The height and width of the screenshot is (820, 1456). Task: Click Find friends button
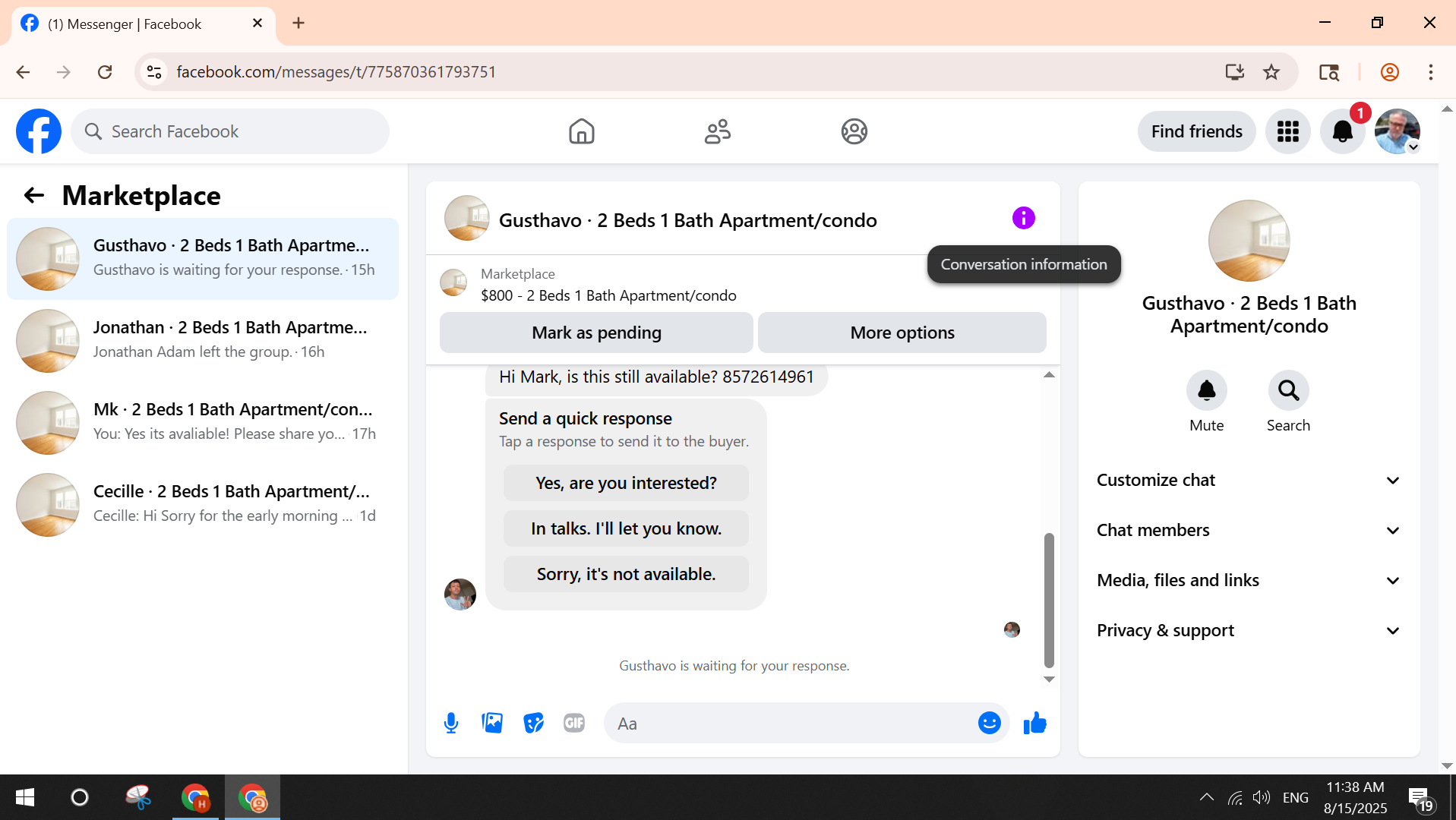point(1196,131)
